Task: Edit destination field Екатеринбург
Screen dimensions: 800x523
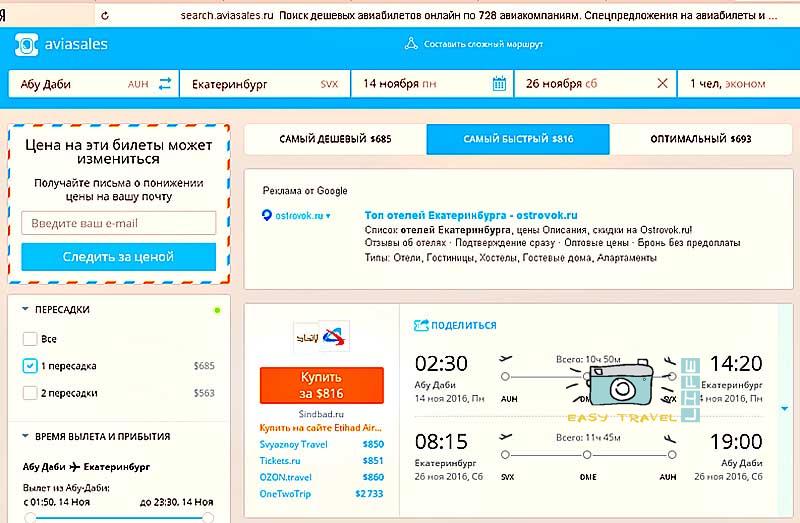Action: coord(265,84)
